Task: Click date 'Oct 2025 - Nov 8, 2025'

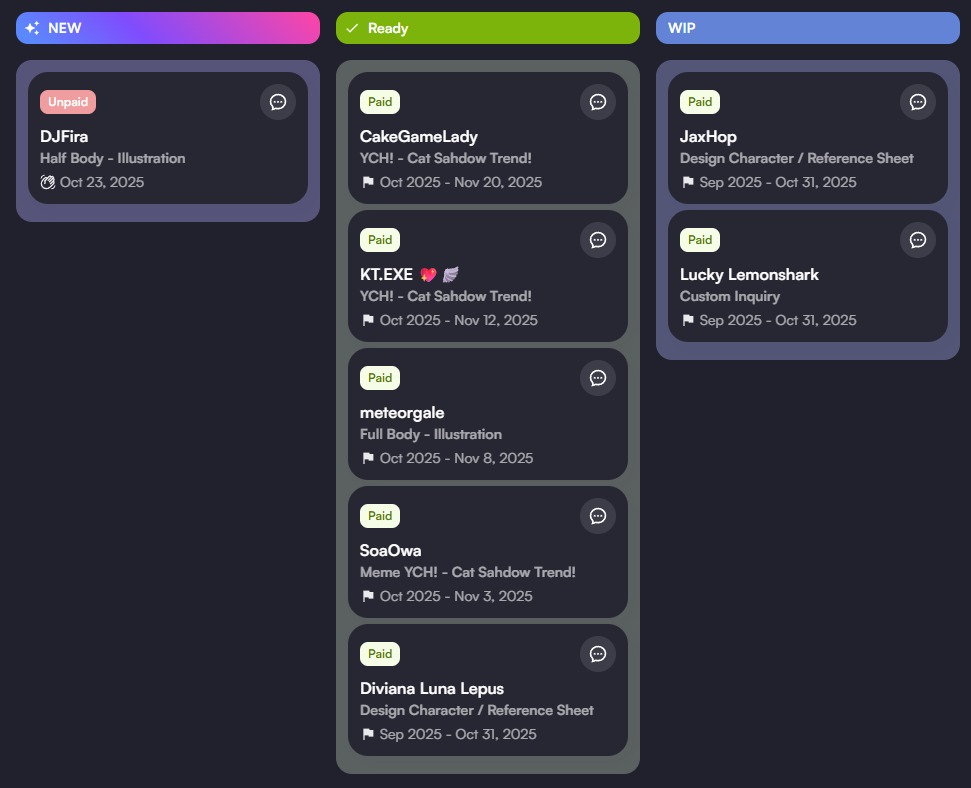Action: (x=456, y=458)
